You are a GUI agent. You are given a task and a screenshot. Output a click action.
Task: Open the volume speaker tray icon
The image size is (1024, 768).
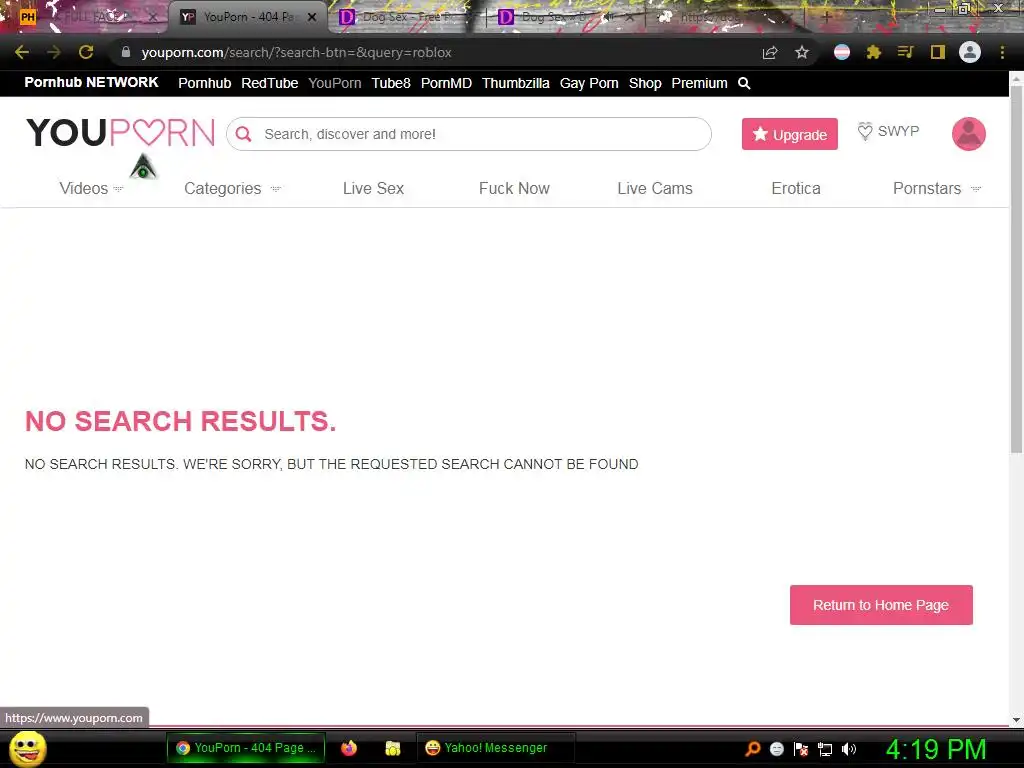coord(849,748)
